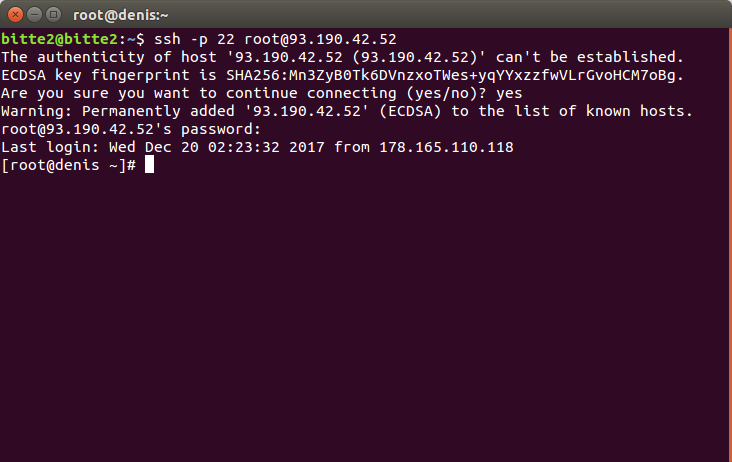Minimize the terminal window
This screenshot has height=462, width=732.
click(35, 15)
